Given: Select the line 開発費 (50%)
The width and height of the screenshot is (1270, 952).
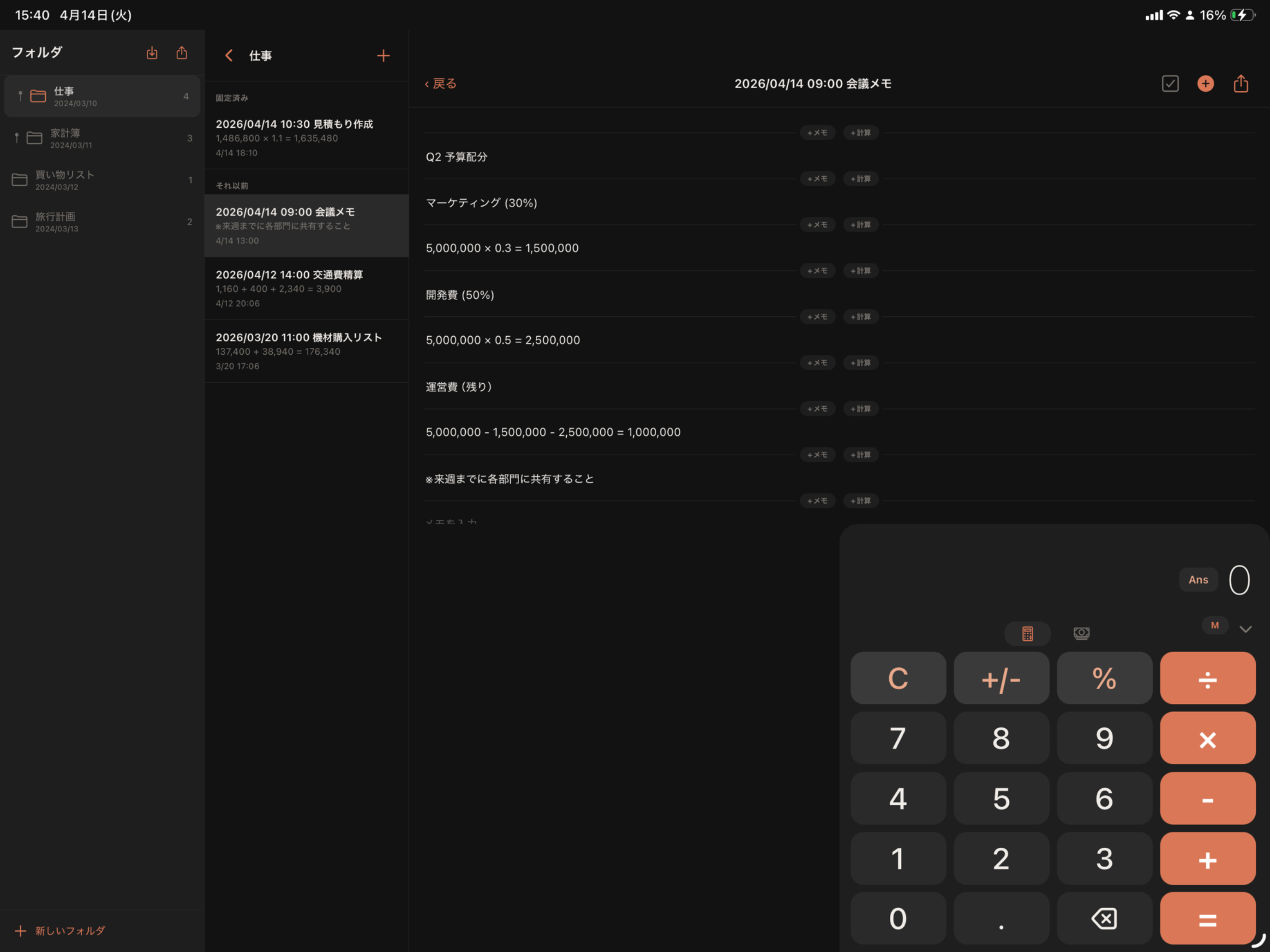Looking at the screenshot, I should point(459,294).
